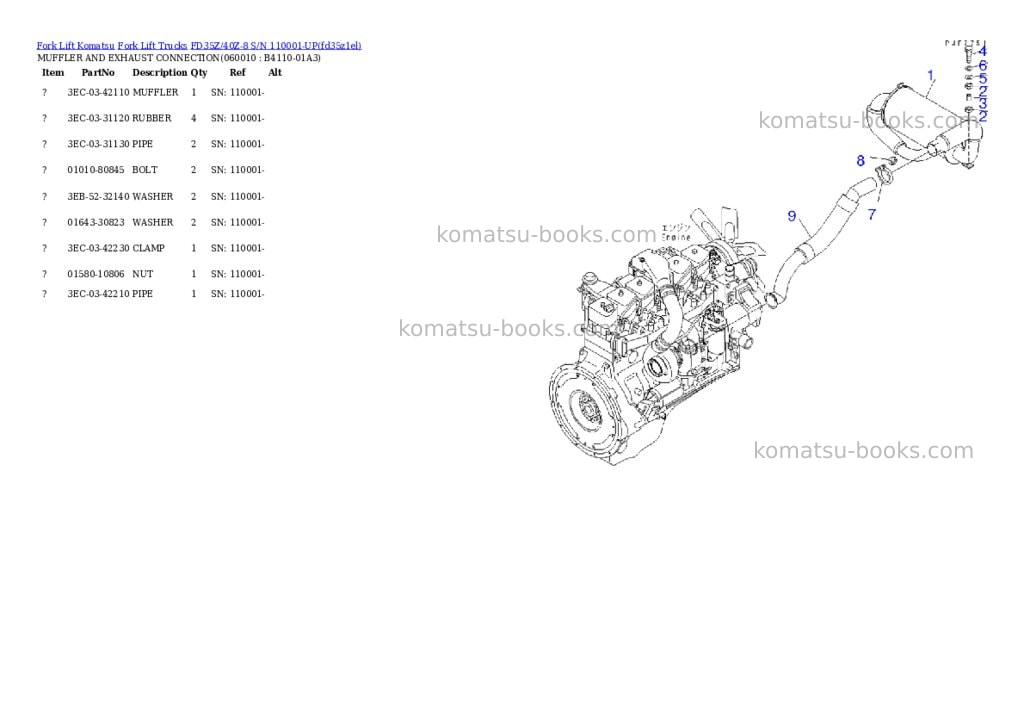Click the Engine label on diagram
1024x725 pixels.
676,237
